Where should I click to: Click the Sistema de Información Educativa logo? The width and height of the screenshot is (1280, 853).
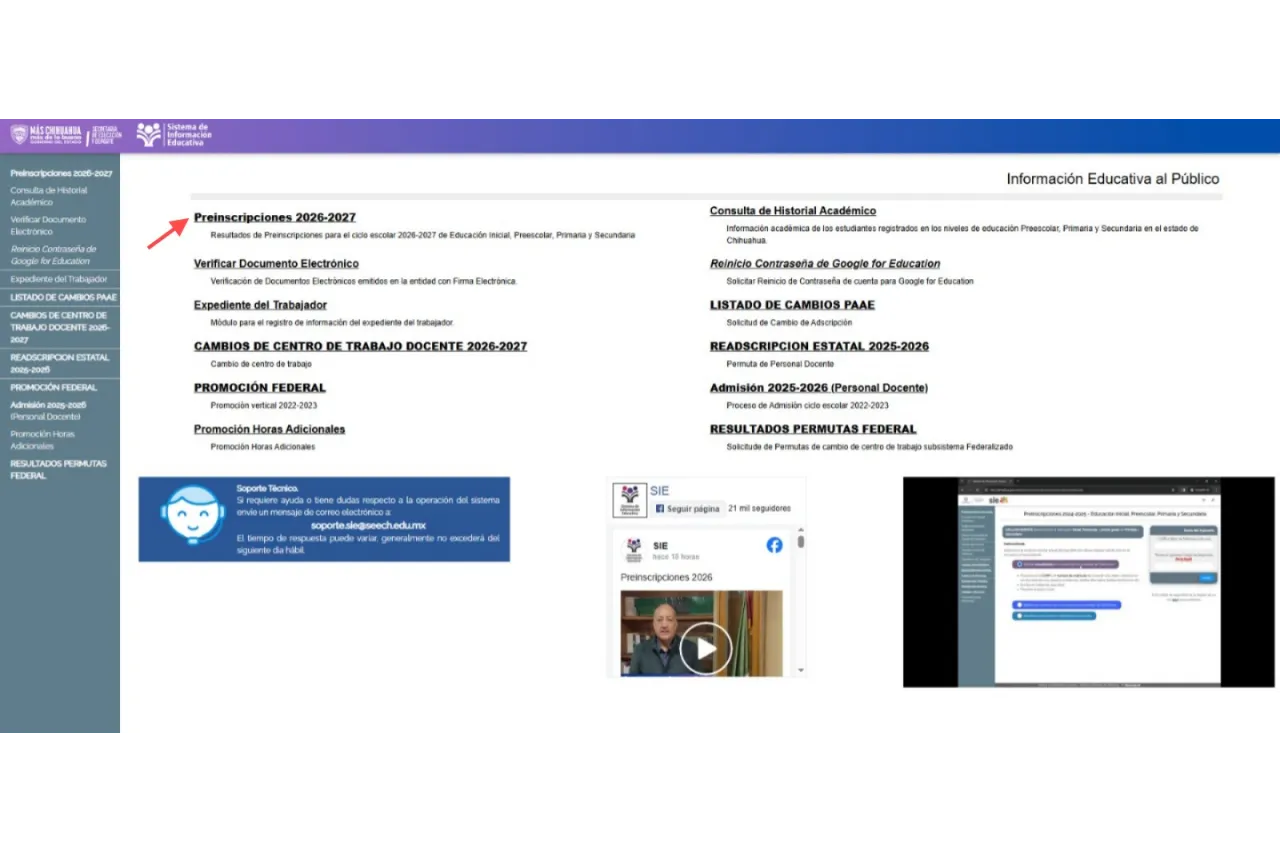point(173,135)
